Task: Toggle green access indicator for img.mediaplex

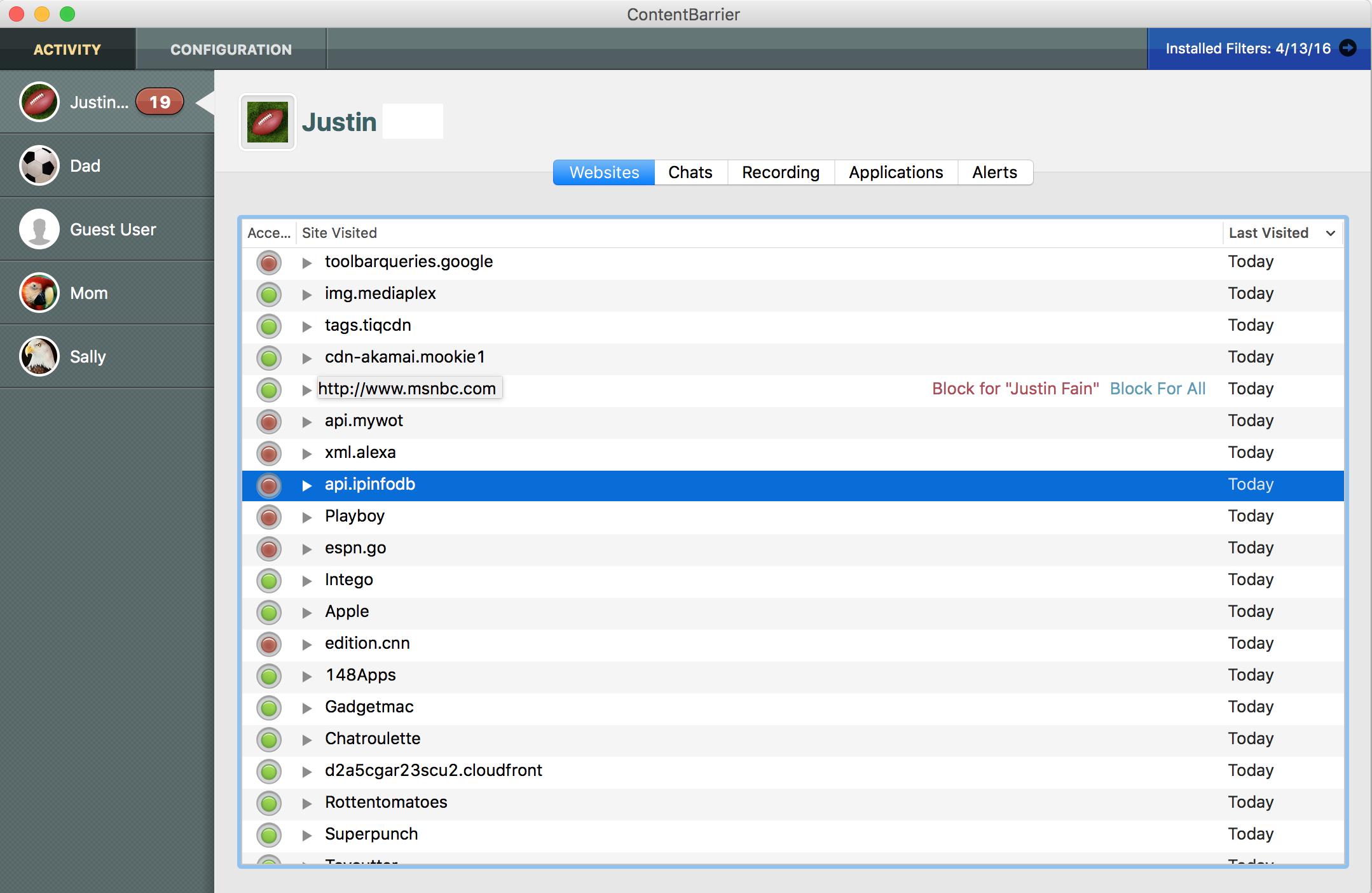Action: tap(269, 294)
